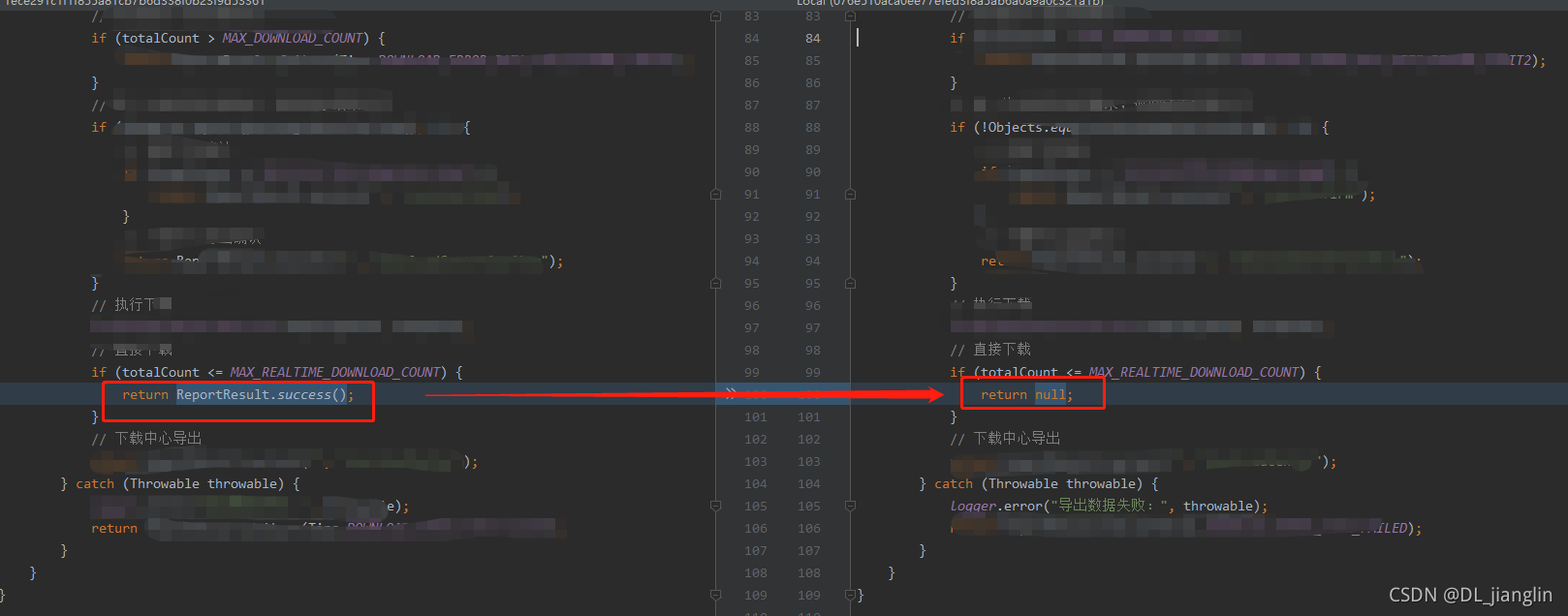The image size is (1568, 616).
Task: Toggle fold marker at line 95 in Local pane gutter
Action: tap(850, 284)
